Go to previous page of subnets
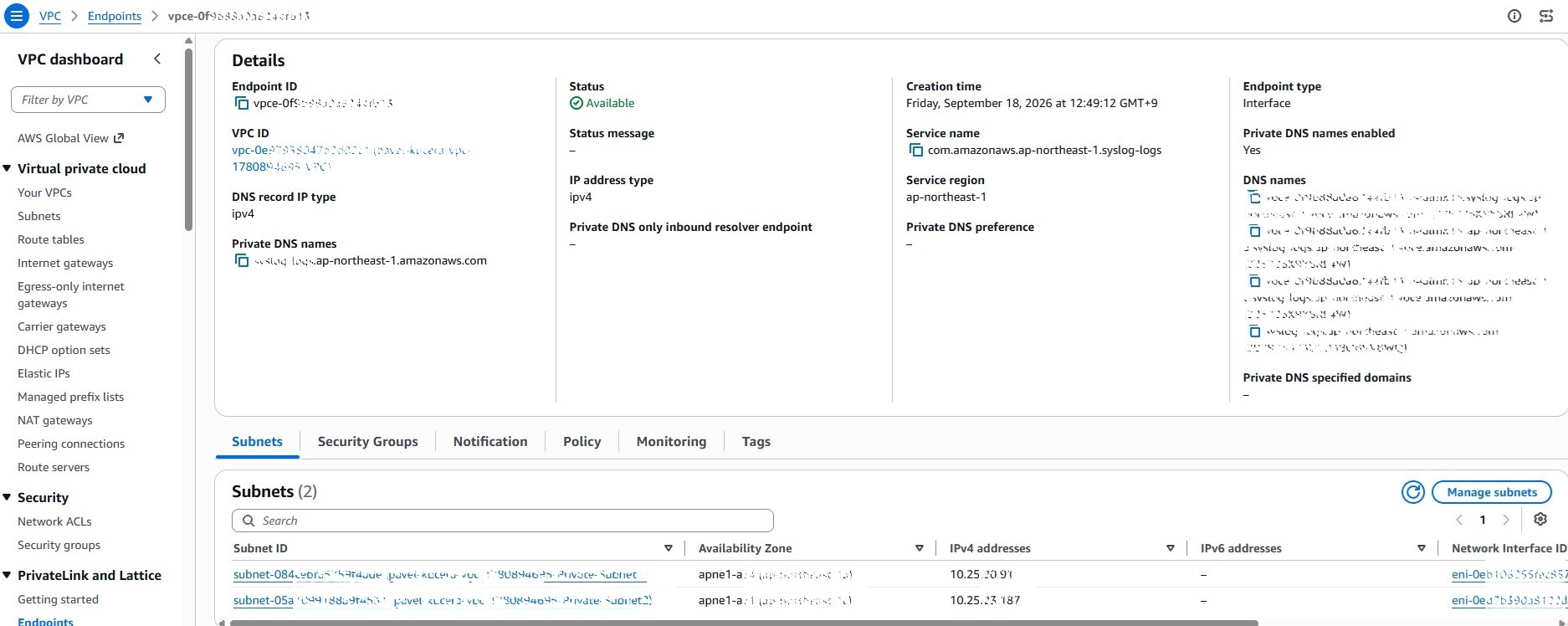Image resolution: width=1568 pixels, height=626 pixels. click(1459, 520)
